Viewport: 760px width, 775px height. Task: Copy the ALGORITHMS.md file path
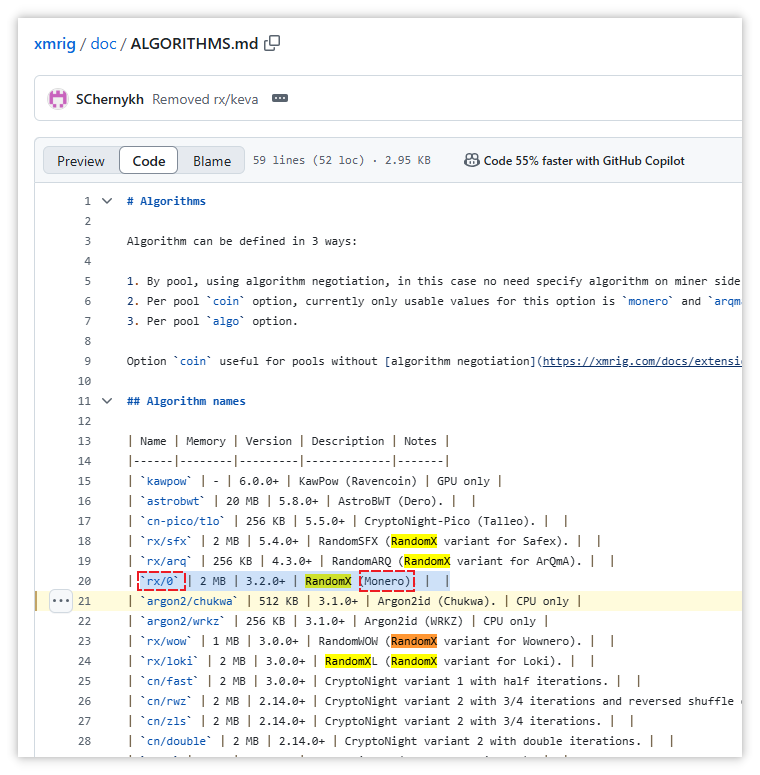pos(272,43)
